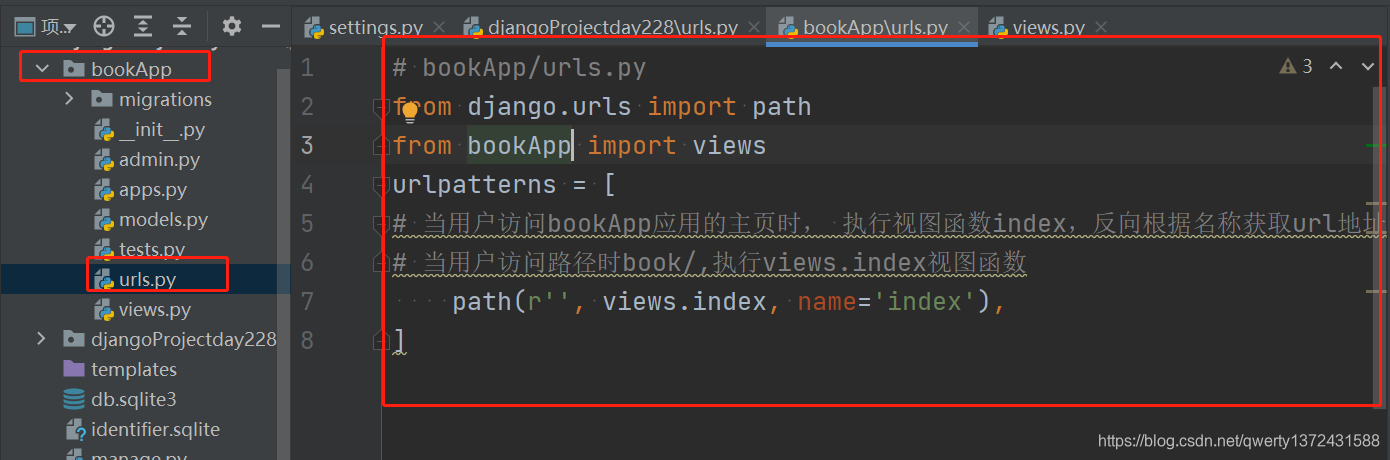Open views.py in project tree
This screenshot has width=1390, height=460.
pos(155,309)
